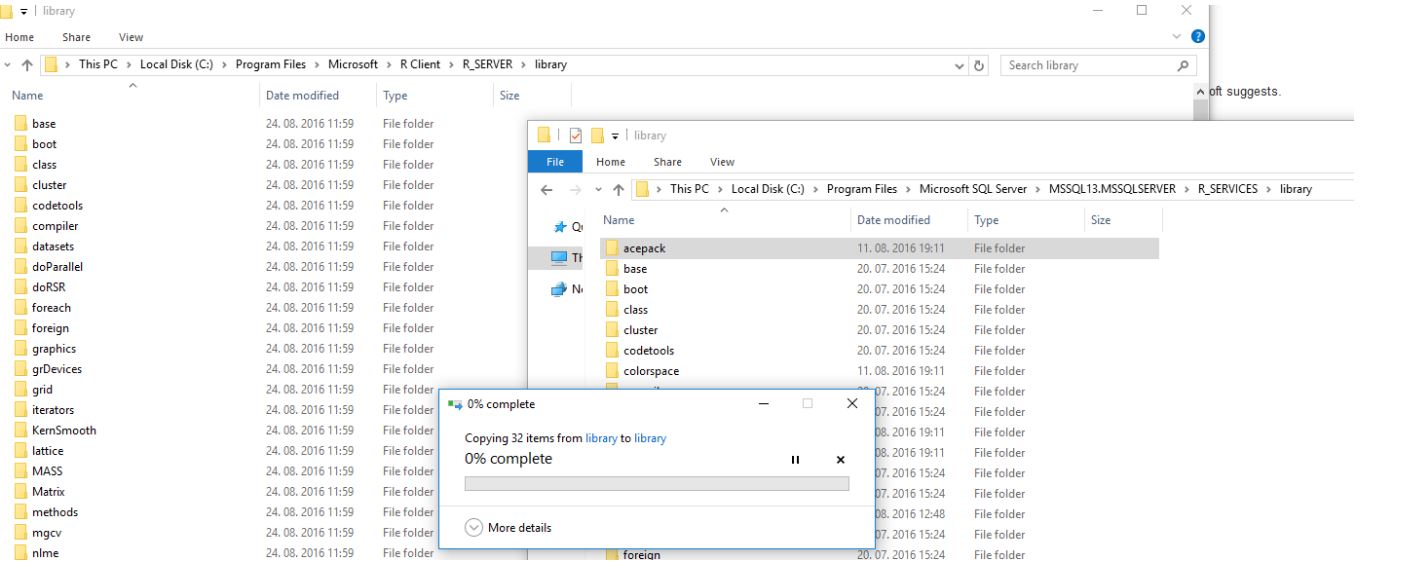Expand More details in copy dialog
Image resolution: width=1408 pixels, height=580 pixels.
tap(509, 528)
